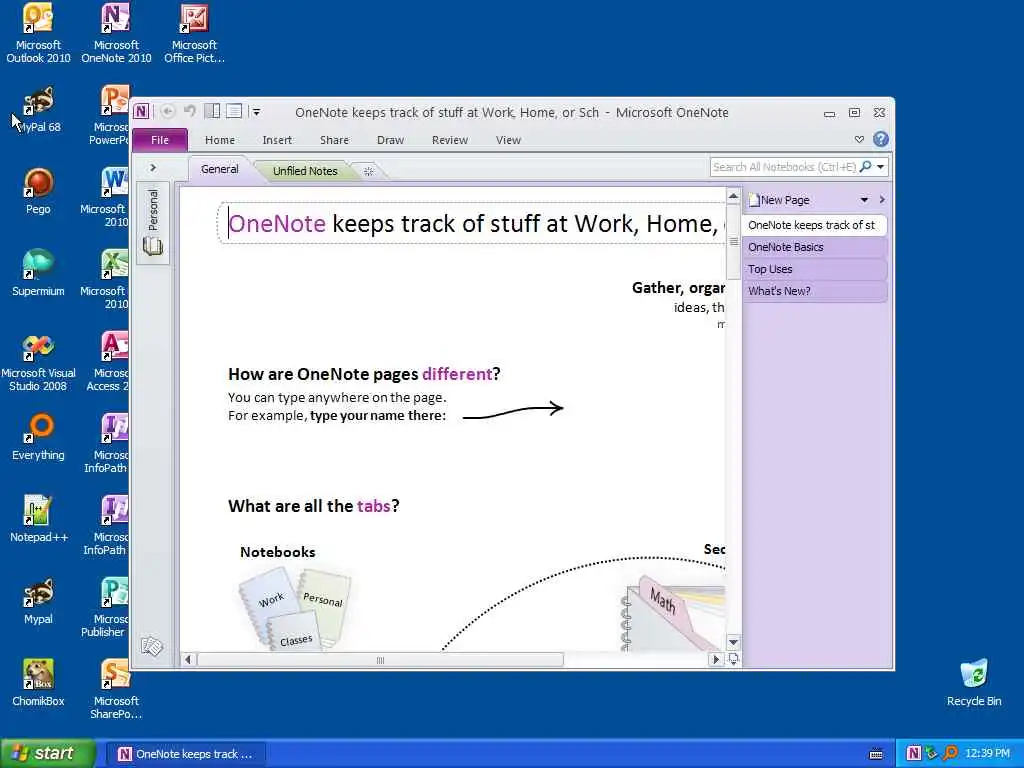The height and width of the screenshot is (768, 1024).
Task: Click horizontal scrollbar left arrow
Action: coord(188,660)
